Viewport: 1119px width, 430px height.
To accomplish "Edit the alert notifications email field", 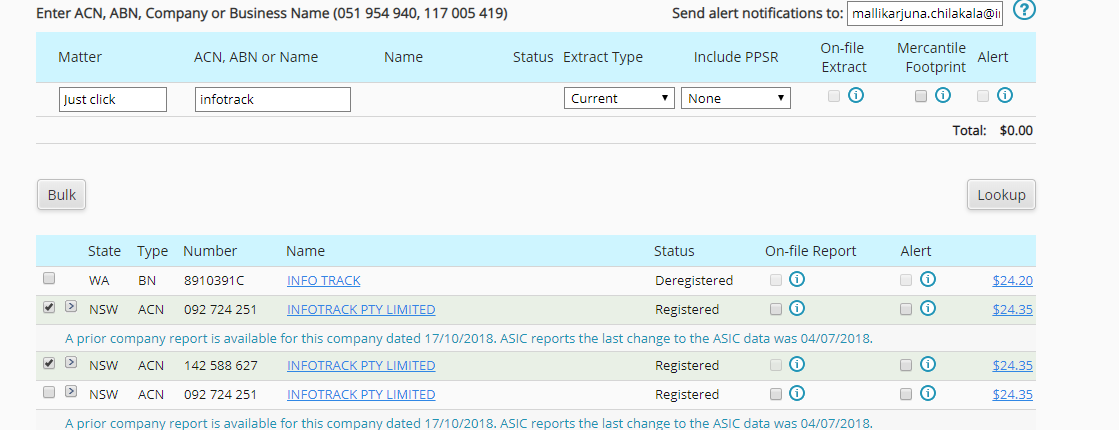I will click(925, 13).
